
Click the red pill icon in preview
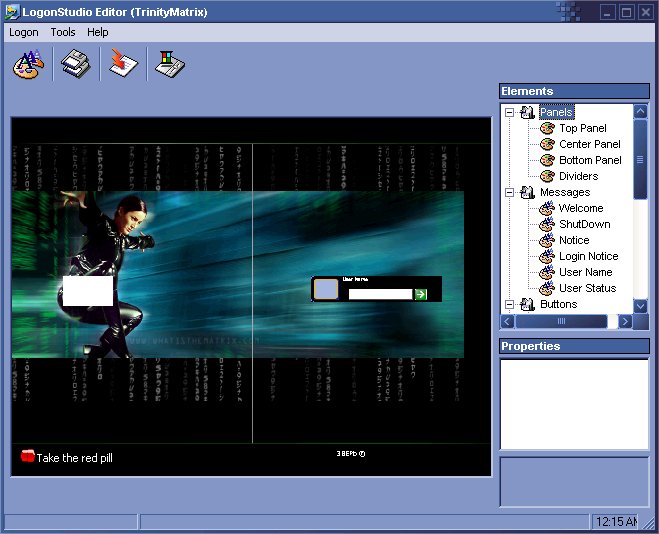28,456
